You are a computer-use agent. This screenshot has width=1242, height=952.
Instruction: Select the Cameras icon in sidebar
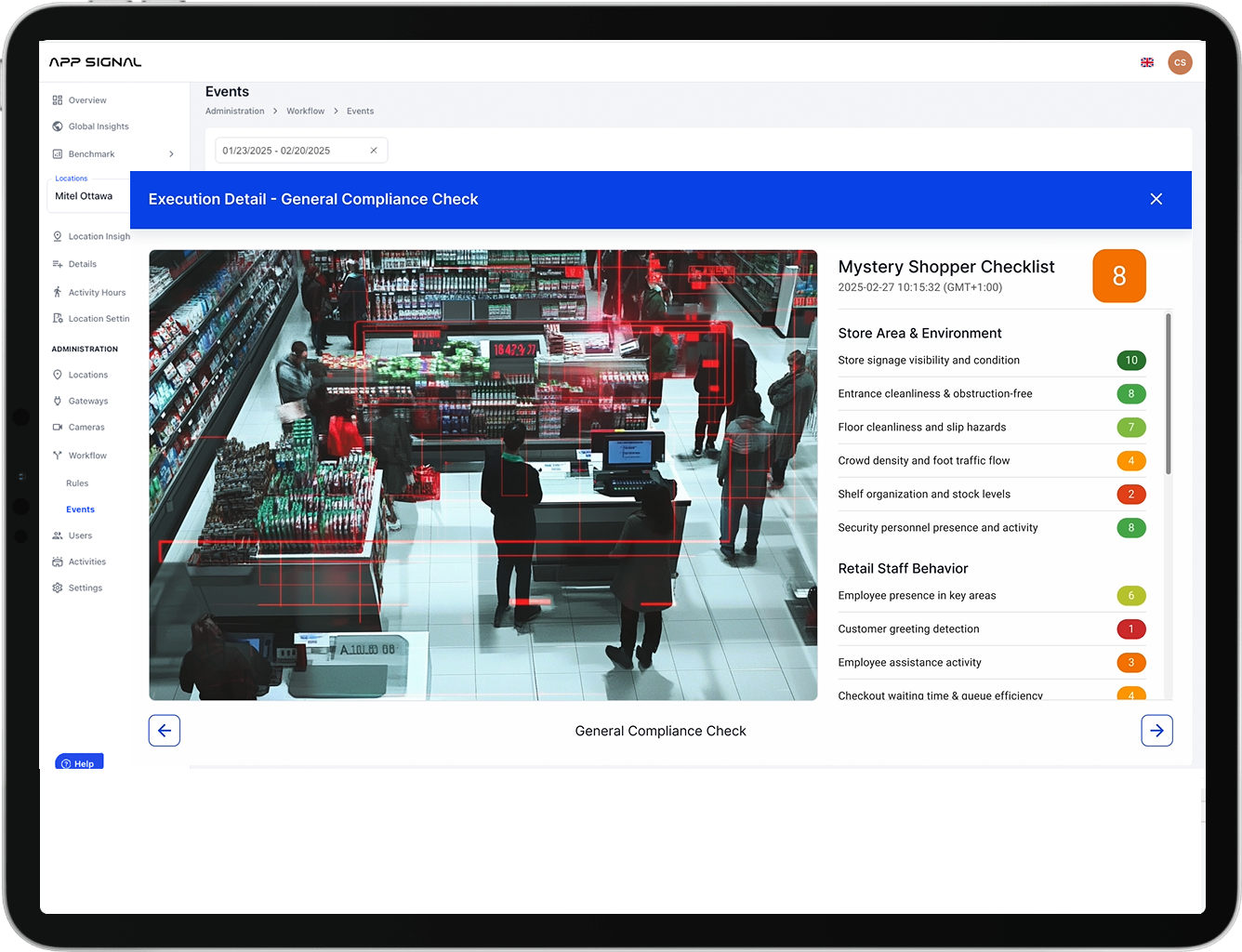tap(58, 428)
